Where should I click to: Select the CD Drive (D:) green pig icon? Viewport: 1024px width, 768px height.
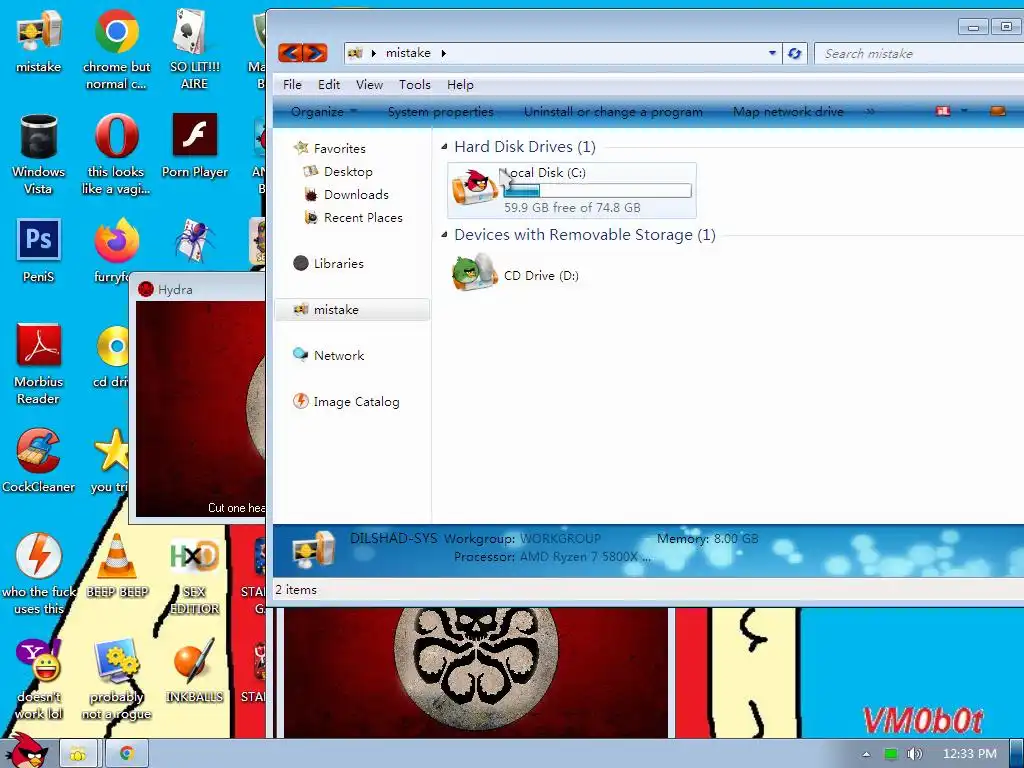(475, 272)
